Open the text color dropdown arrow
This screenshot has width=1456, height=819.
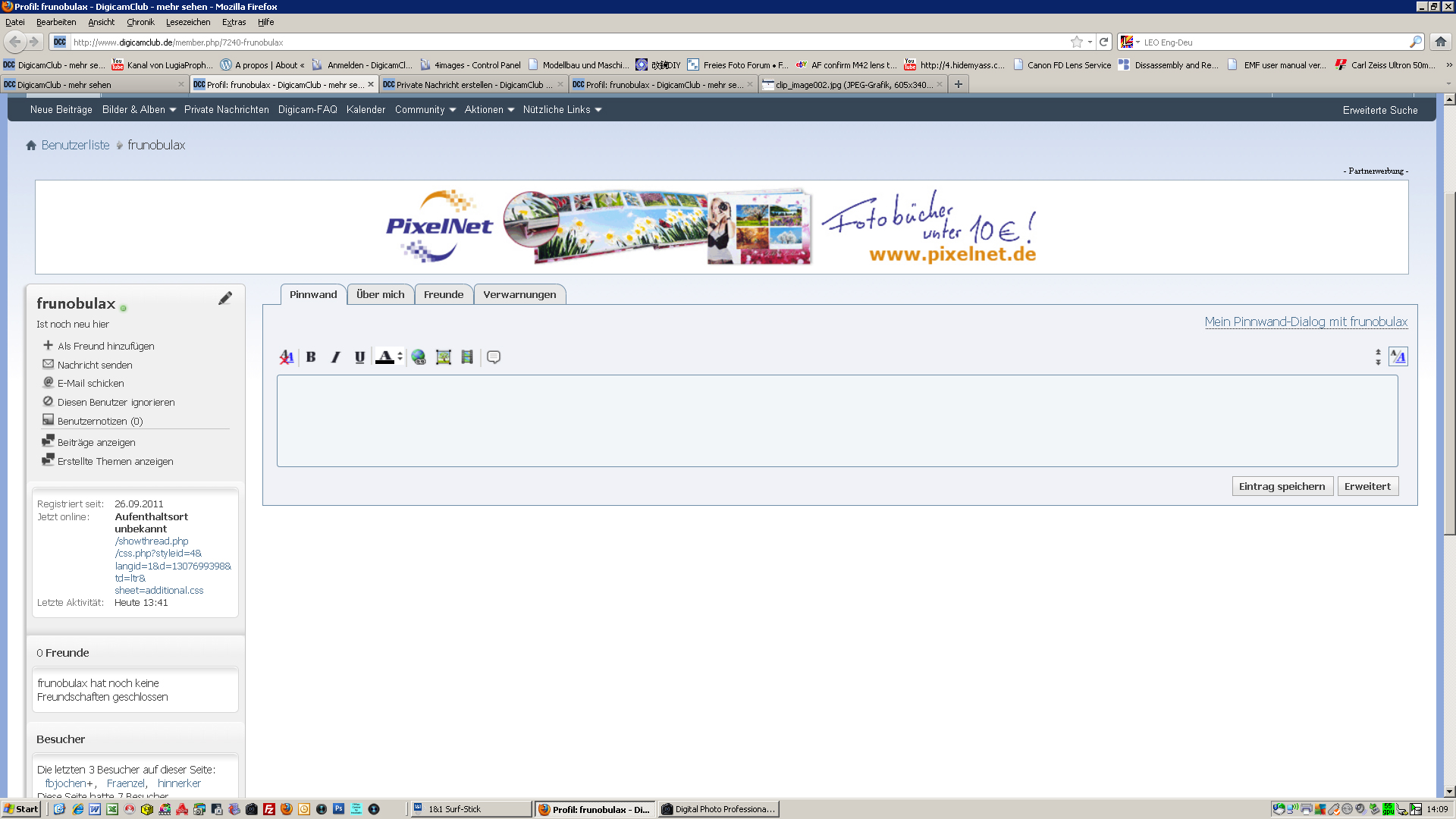400,357
